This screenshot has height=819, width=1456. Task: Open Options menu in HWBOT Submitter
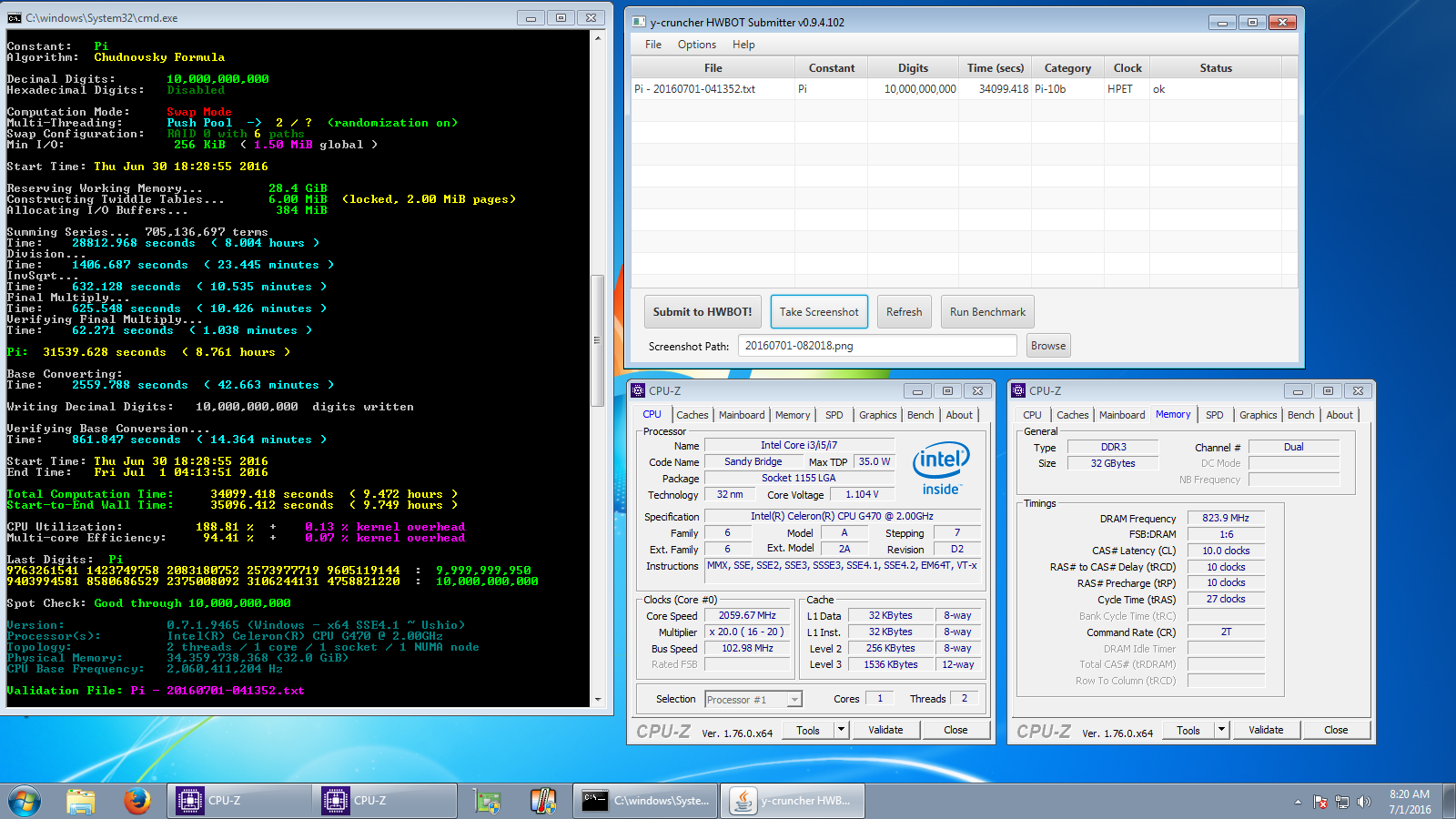pyautogui.click(x=697, y=45)
